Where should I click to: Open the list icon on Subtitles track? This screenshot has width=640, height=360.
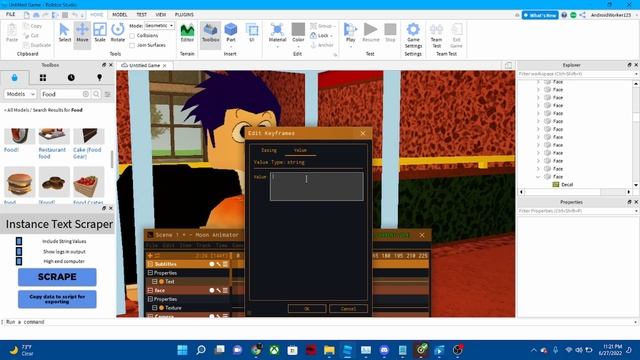click(225, 264)
